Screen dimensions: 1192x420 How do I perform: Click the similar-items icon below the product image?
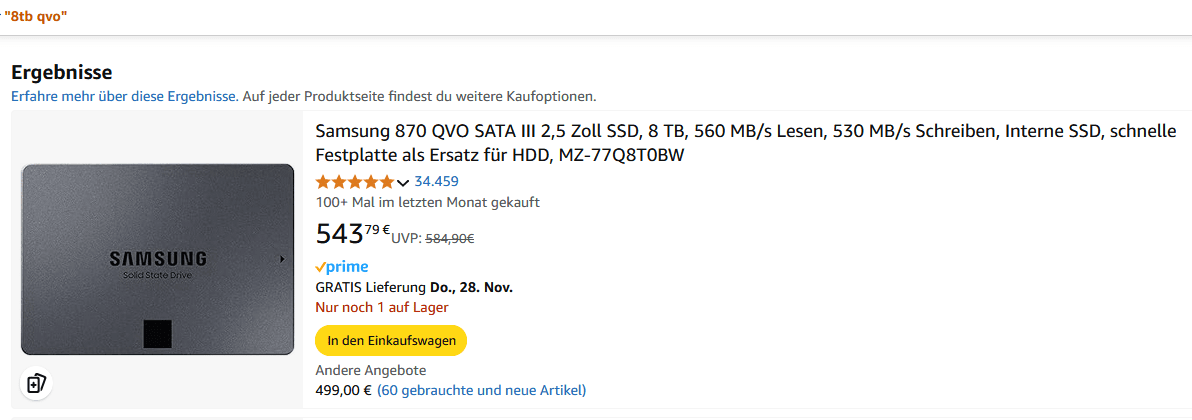(x=36, y=383)
